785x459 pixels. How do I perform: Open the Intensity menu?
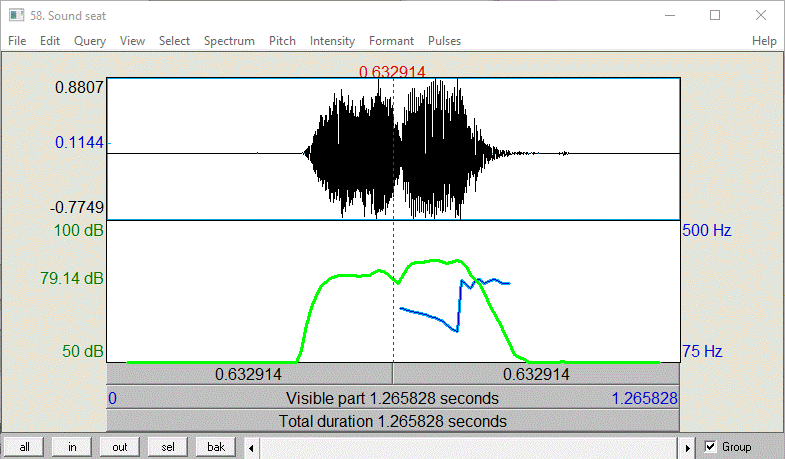tap(332, 41)
